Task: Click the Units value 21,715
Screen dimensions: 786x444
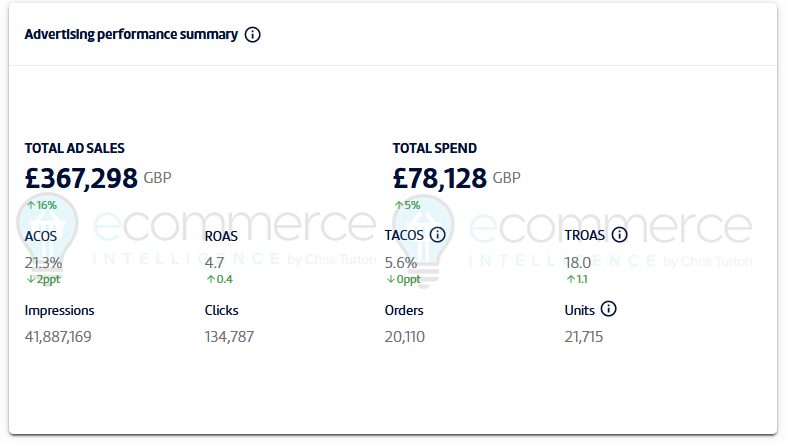Action: tap(584, 337)
